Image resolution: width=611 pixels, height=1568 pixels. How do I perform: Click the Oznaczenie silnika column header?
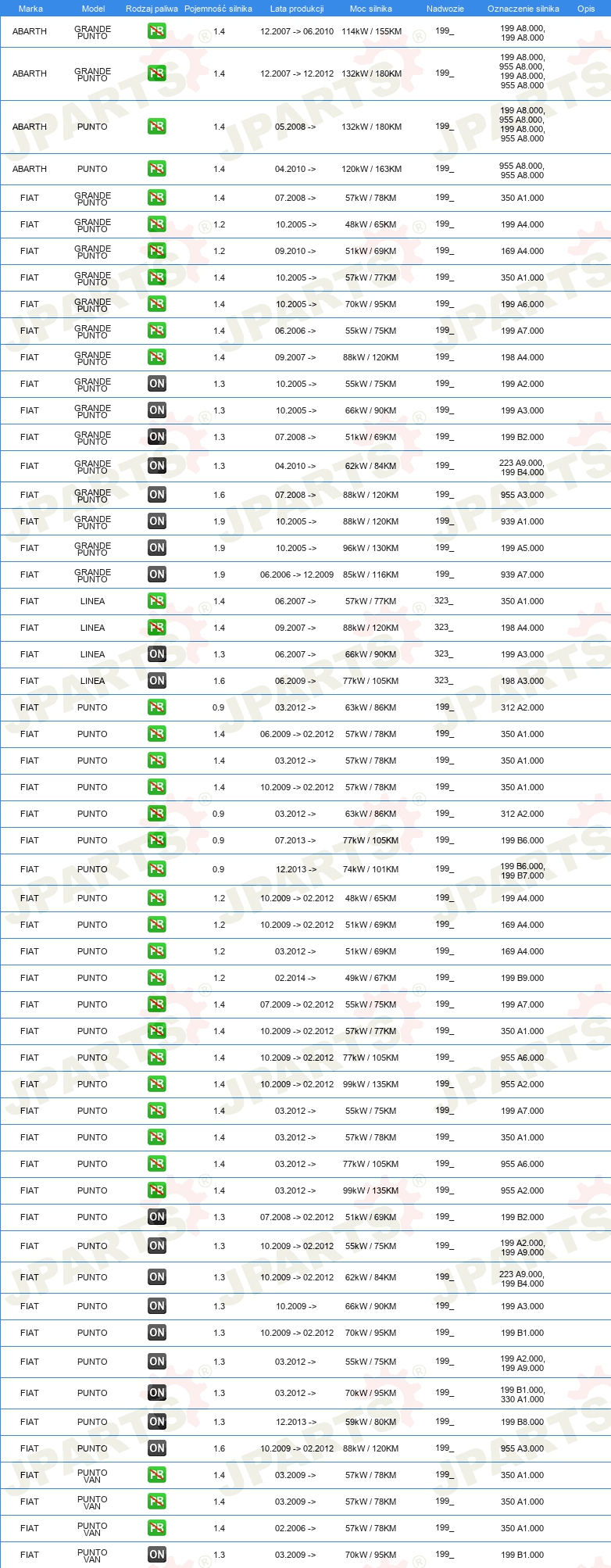(x=523, y=9)
